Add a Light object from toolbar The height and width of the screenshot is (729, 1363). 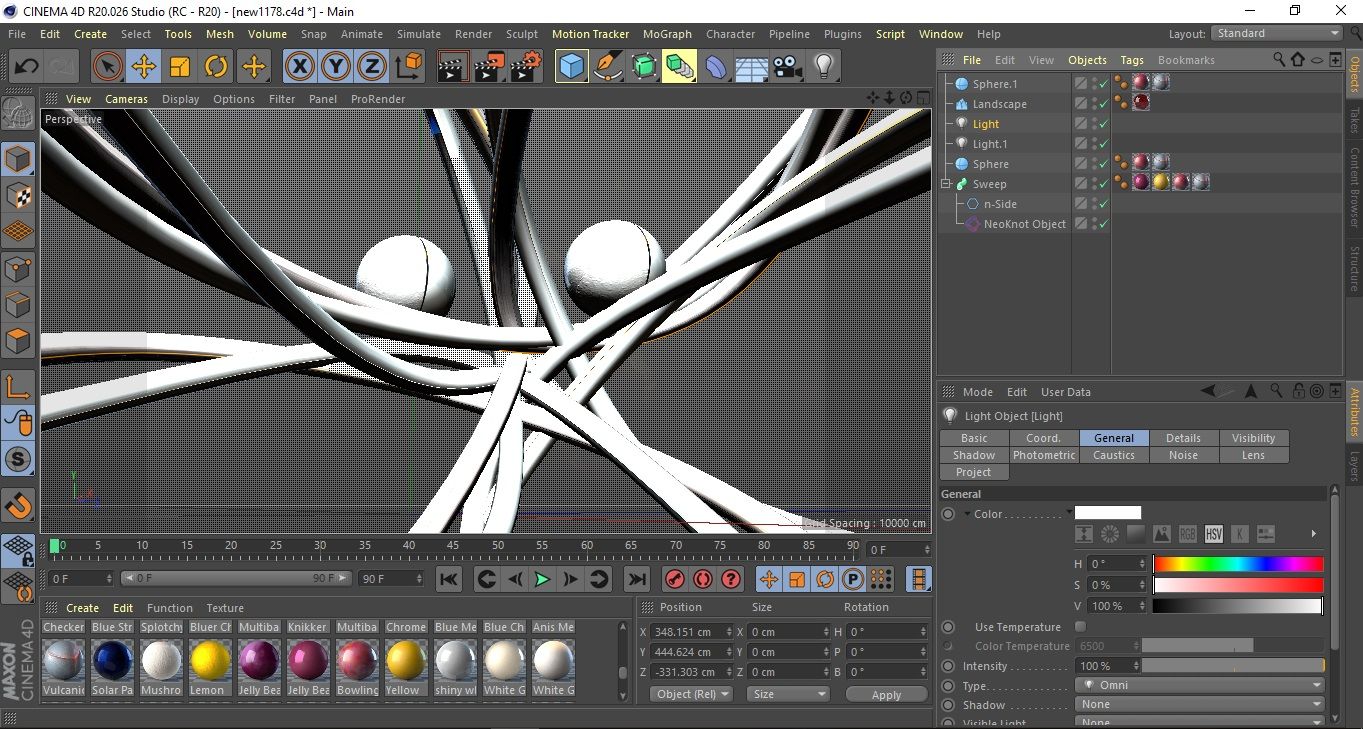pyautogui.click(x=823, y=67)
